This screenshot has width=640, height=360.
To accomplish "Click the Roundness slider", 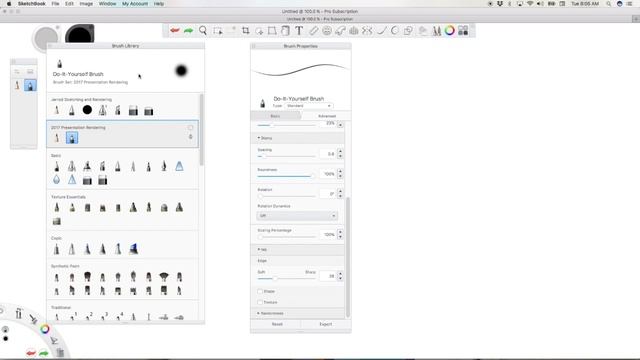I will (287, 176).
